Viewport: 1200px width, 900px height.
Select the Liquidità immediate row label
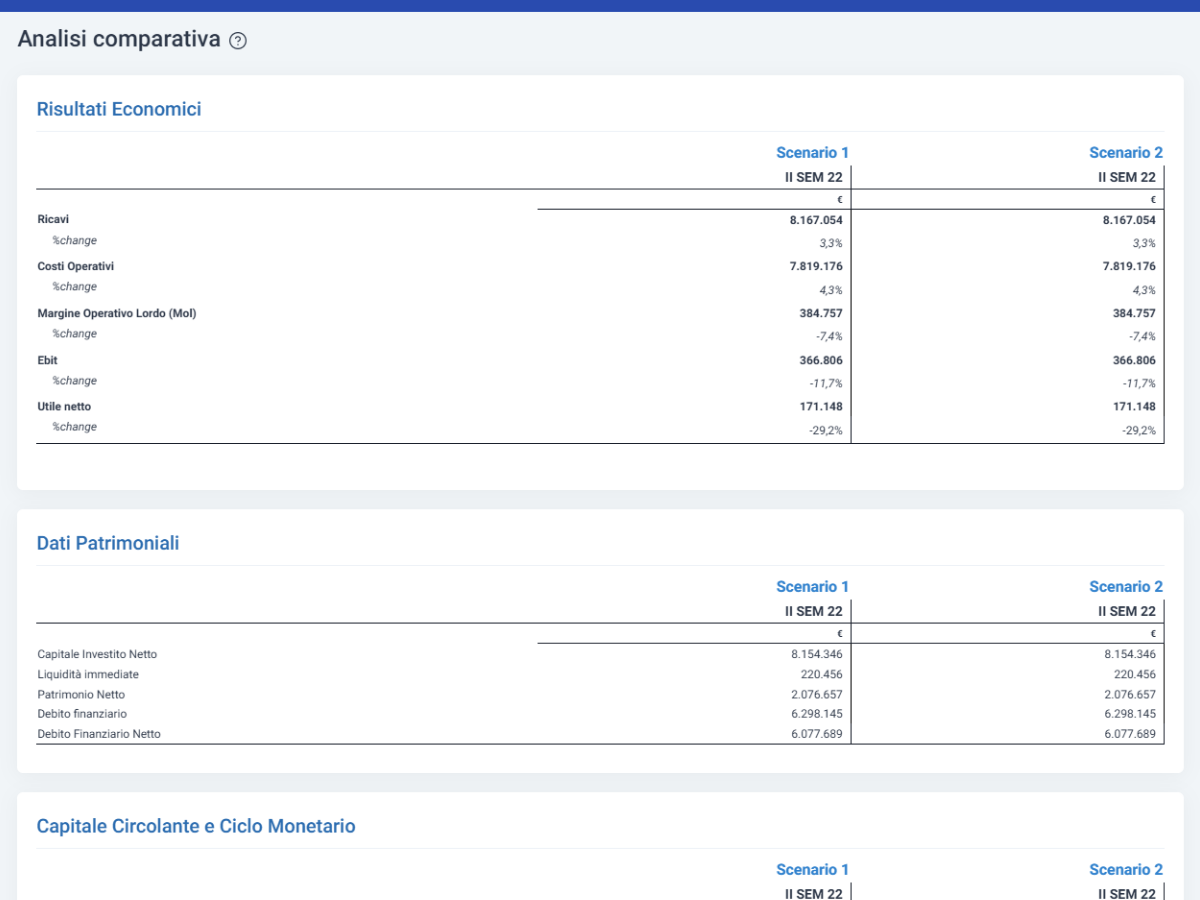pyautogui.click(x=88, y=674)
